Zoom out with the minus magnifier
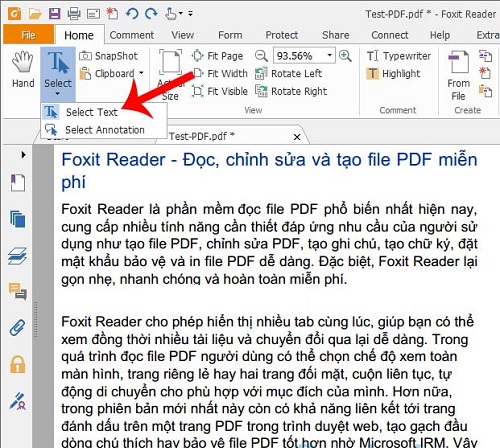The image size is (500, 448). click(261, 56)
